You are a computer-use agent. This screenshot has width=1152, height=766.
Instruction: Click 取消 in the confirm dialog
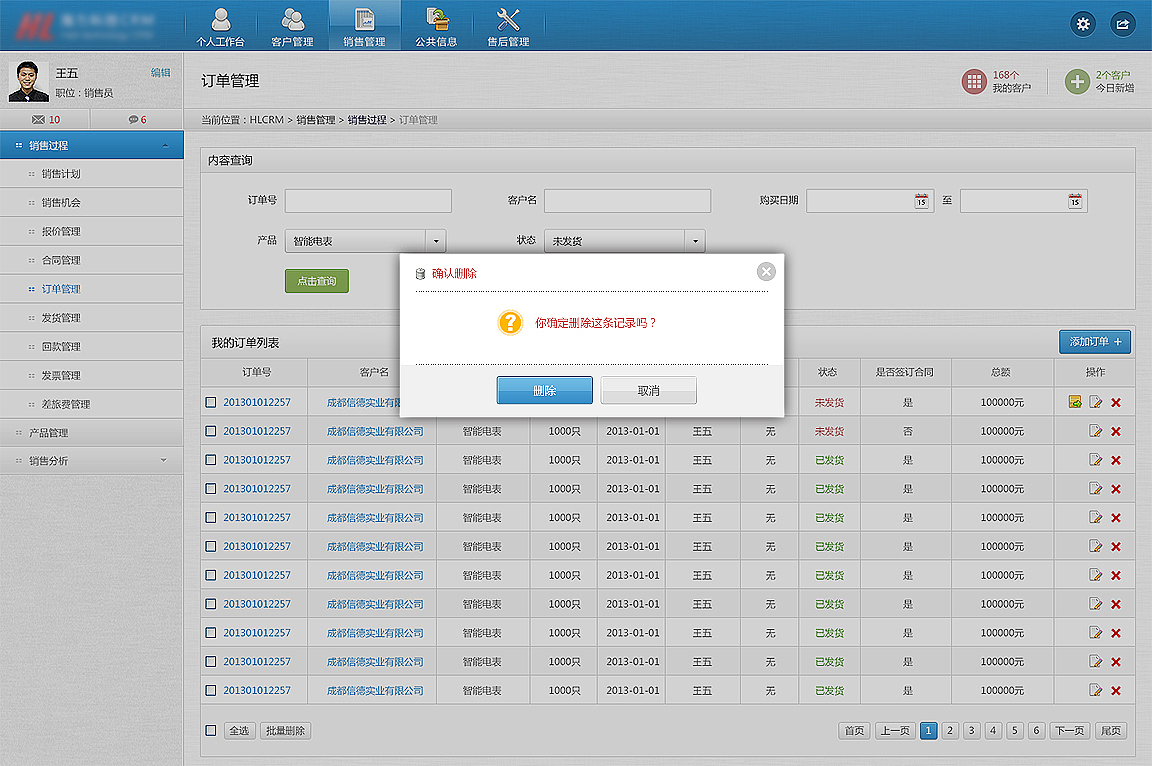tap(648, 390)
